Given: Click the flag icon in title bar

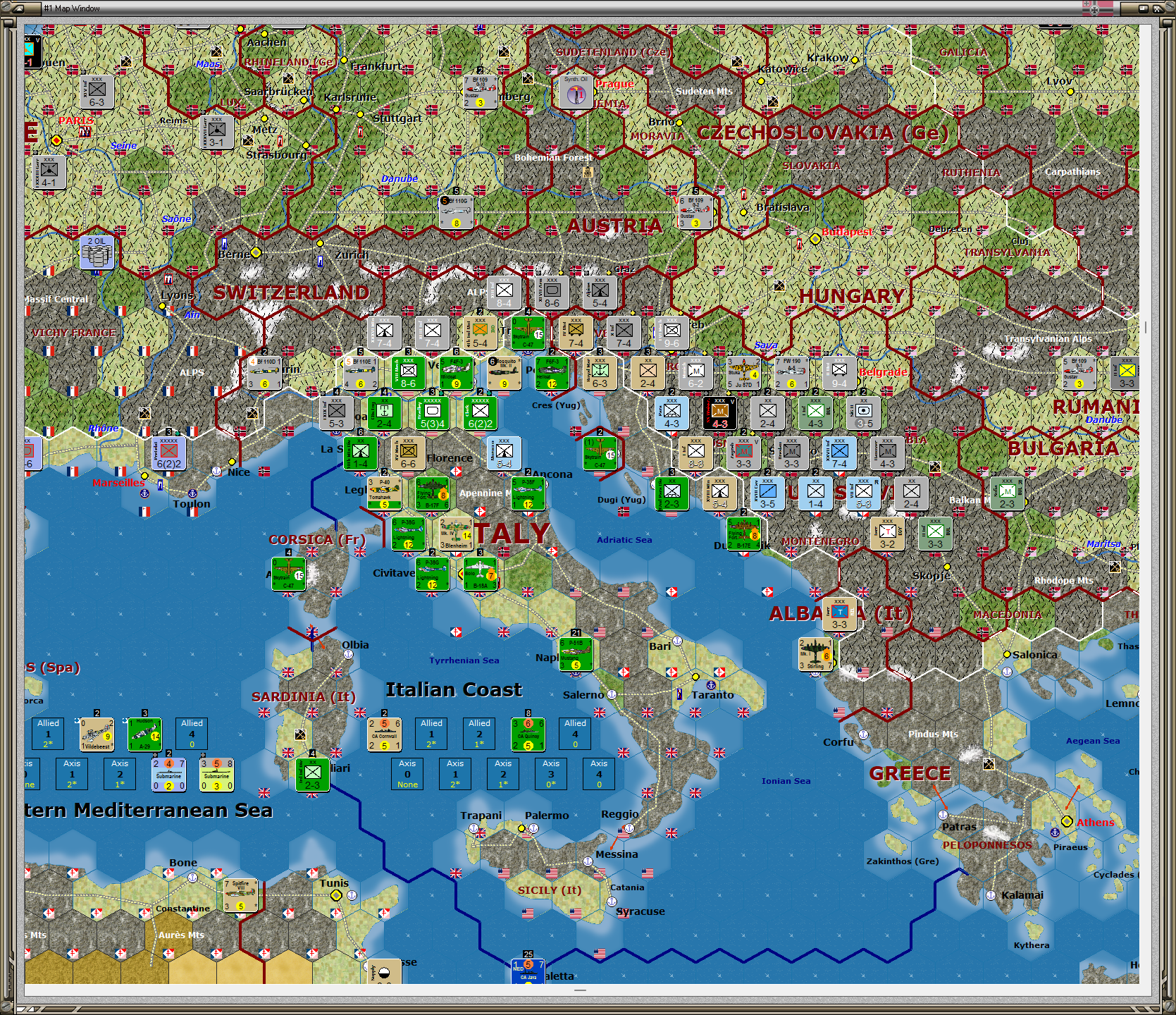Looking at the screenshot, I should pyautogui.click(x=1098, y=8).
